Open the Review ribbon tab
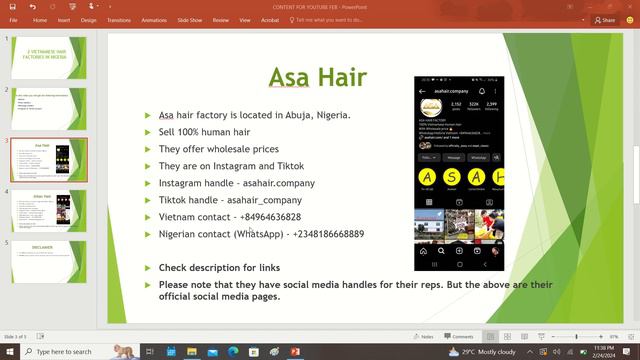Image resolution: width=640 pixels, height=360 pixels. coord(220,20)
